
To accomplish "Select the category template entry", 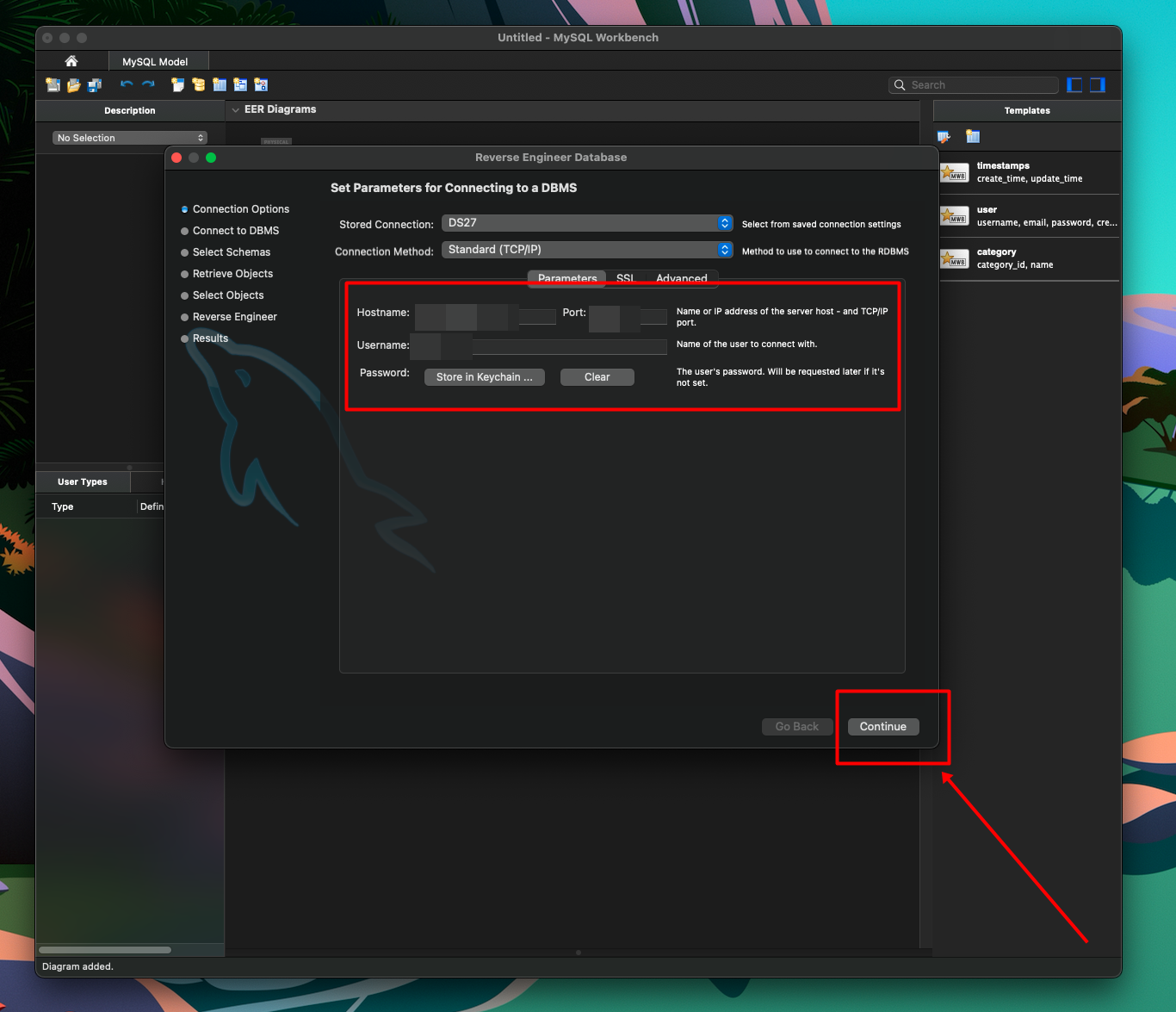I will click(x=1029, y=258).
